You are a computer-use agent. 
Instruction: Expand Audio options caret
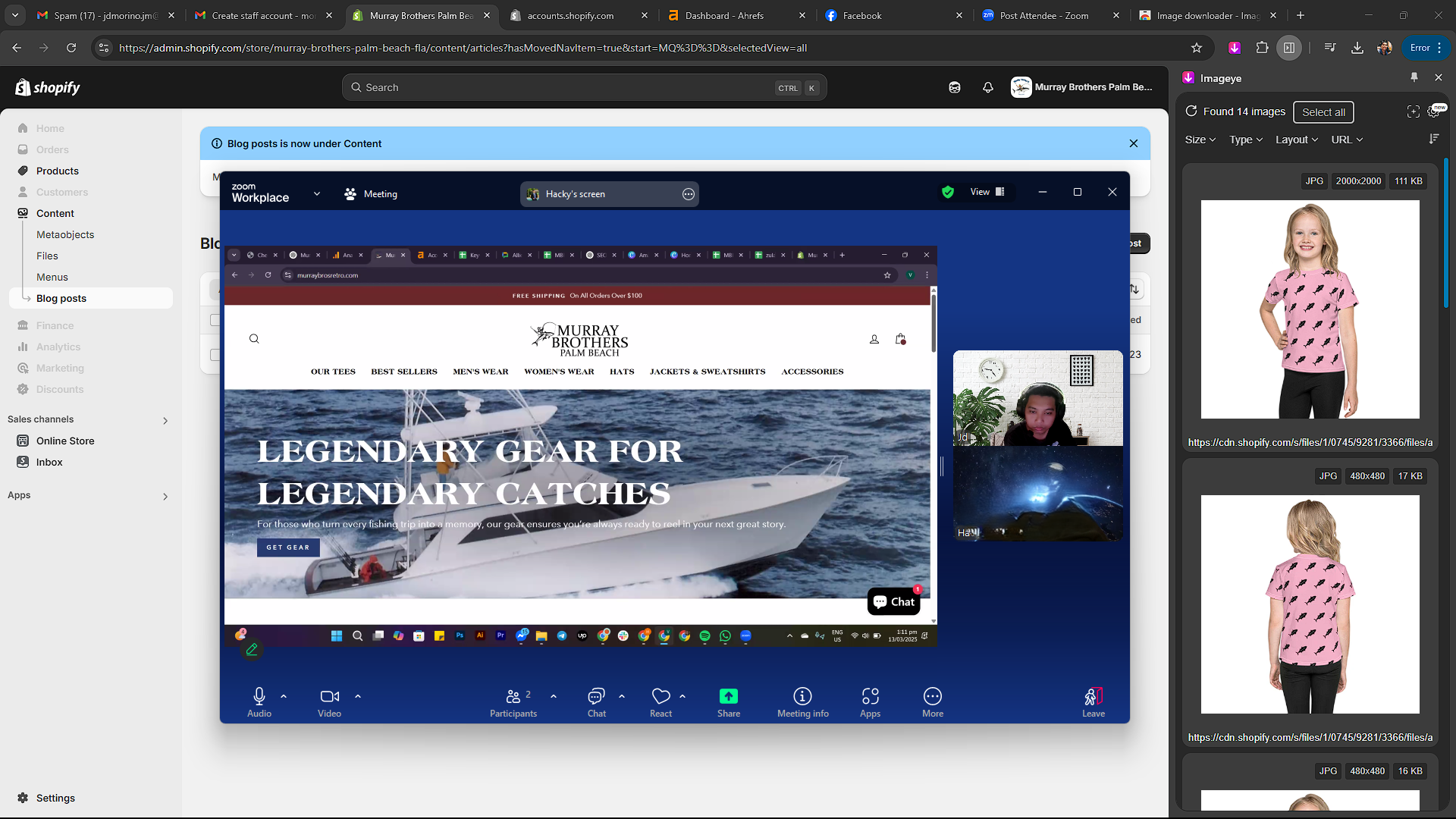click(284, 696)
